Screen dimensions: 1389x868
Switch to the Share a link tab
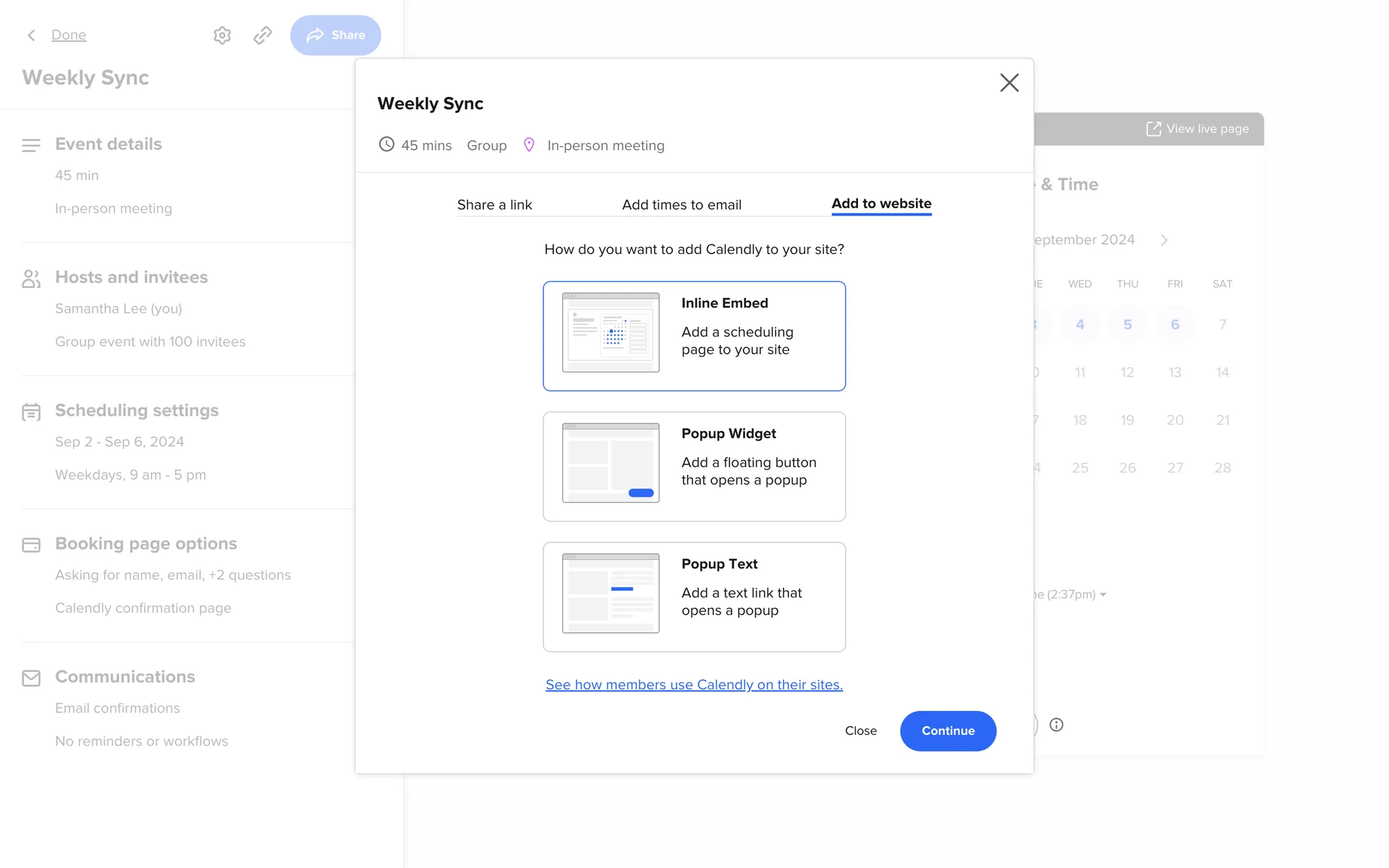494,205
